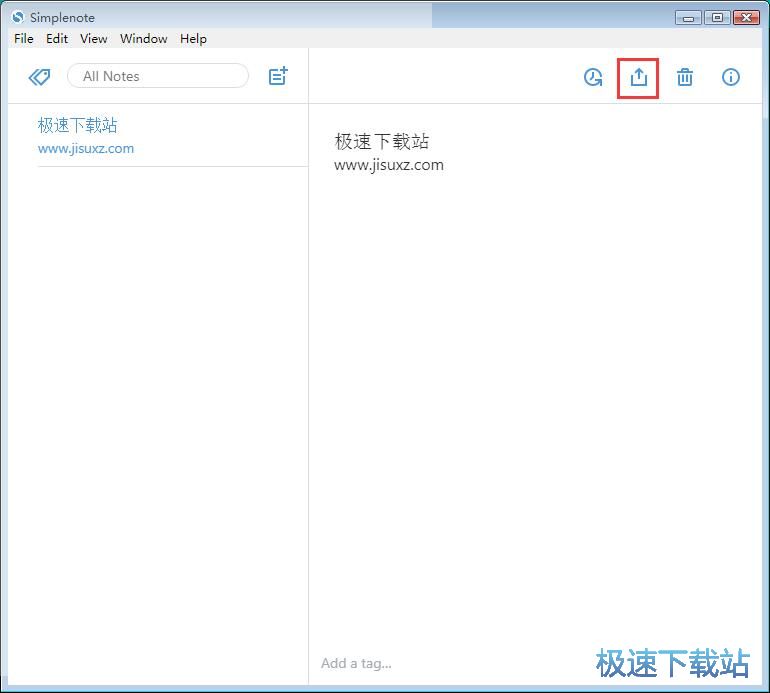Minimize the Simplenote window
Image resolution: width=770 pixels, height=693 pixels.
click(x=688, y=18)
